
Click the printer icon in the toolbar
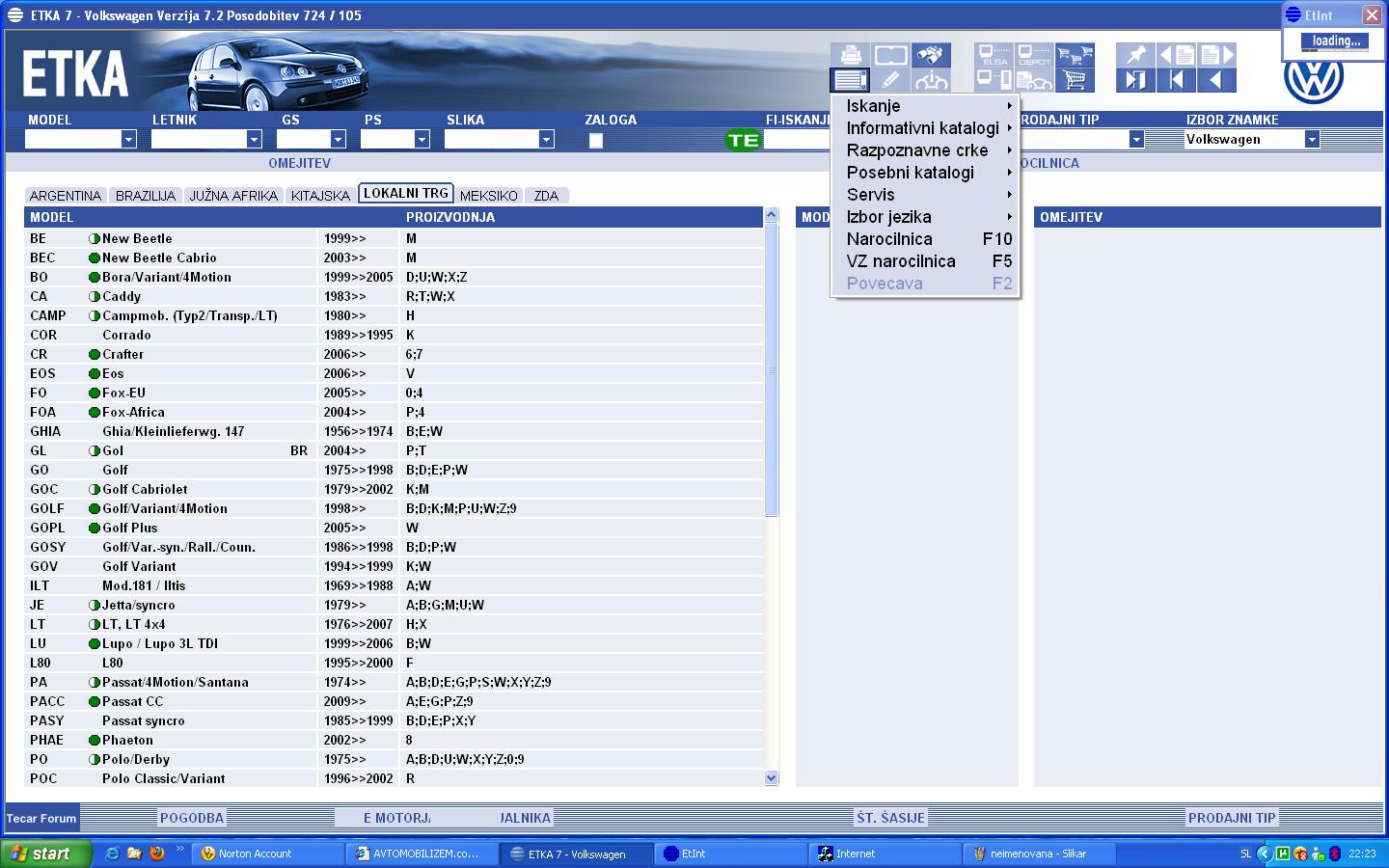point(851,55)
